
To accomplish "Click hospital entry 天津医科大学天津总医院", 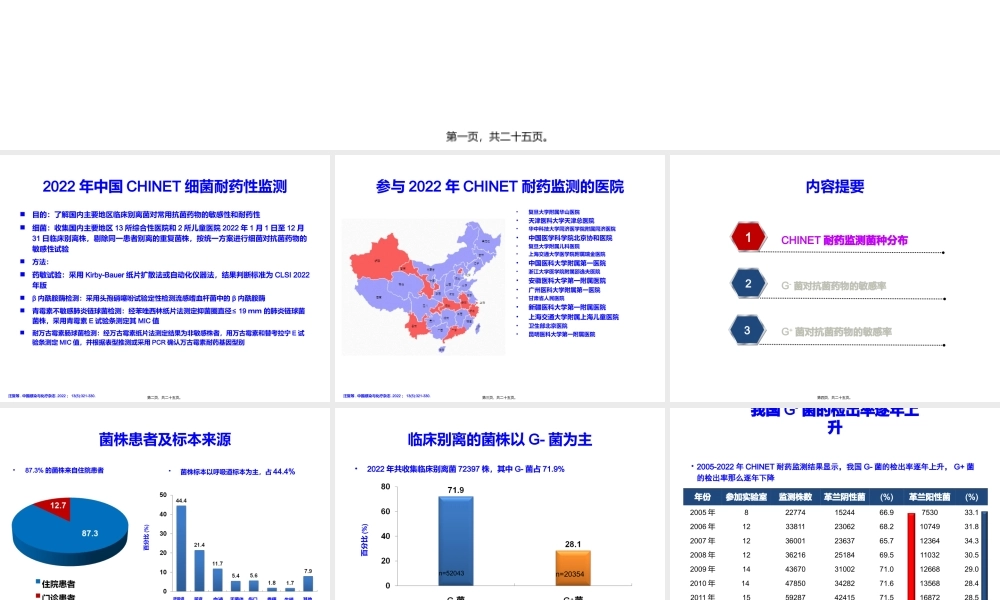I will click(561, 221).
